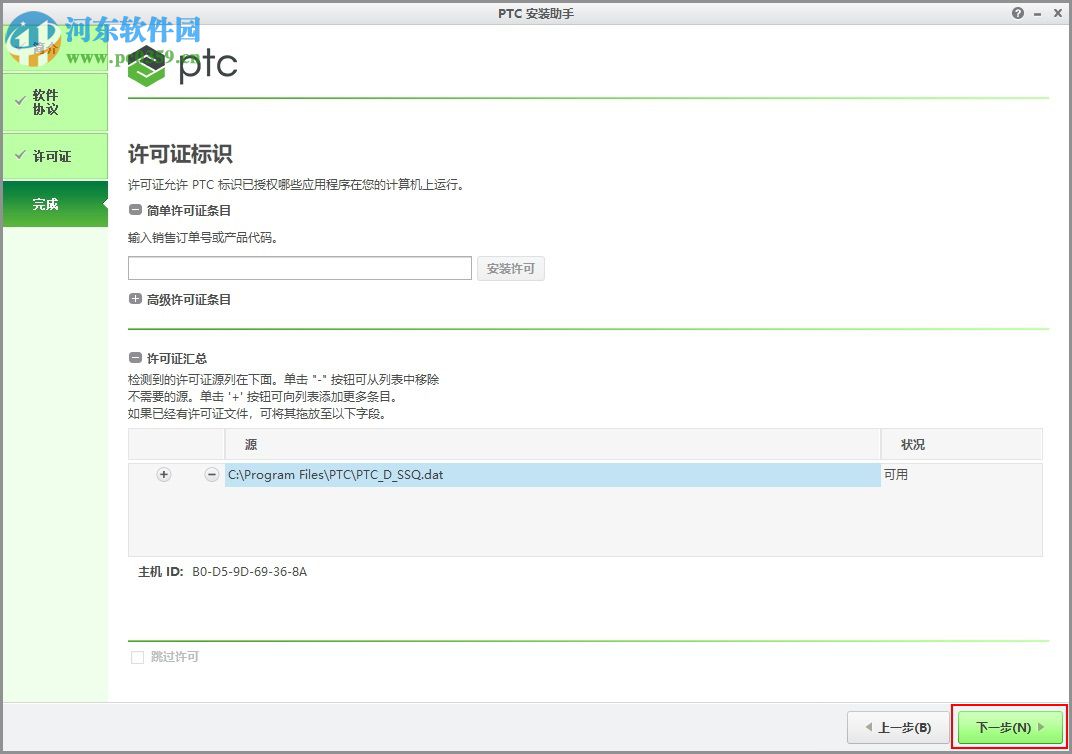This screenshot has height=754, width=1072.
Task: Collapse the 许可证汇总 section
Action: pos(134,358)
